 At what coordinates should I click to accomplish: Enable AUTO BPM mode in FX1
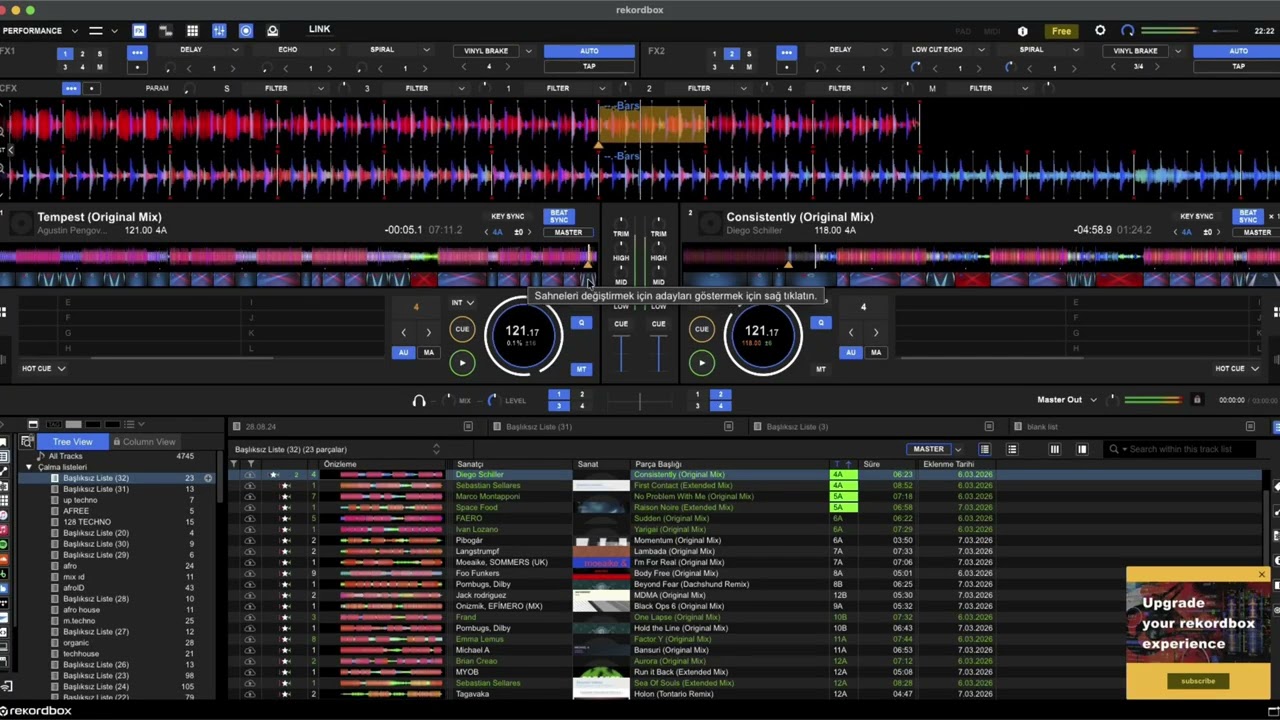coord(589,51)
